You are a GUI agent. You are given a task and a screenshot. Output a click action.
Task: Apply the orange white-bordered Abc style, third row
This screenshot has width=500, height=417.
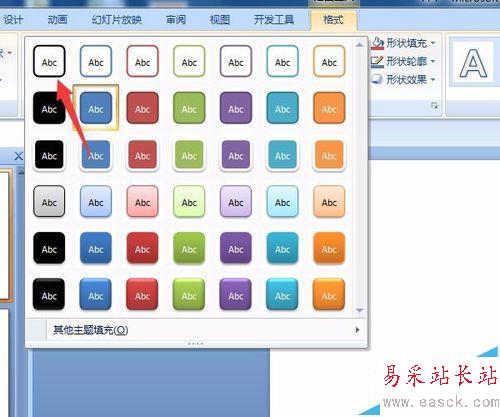(329, 155)
